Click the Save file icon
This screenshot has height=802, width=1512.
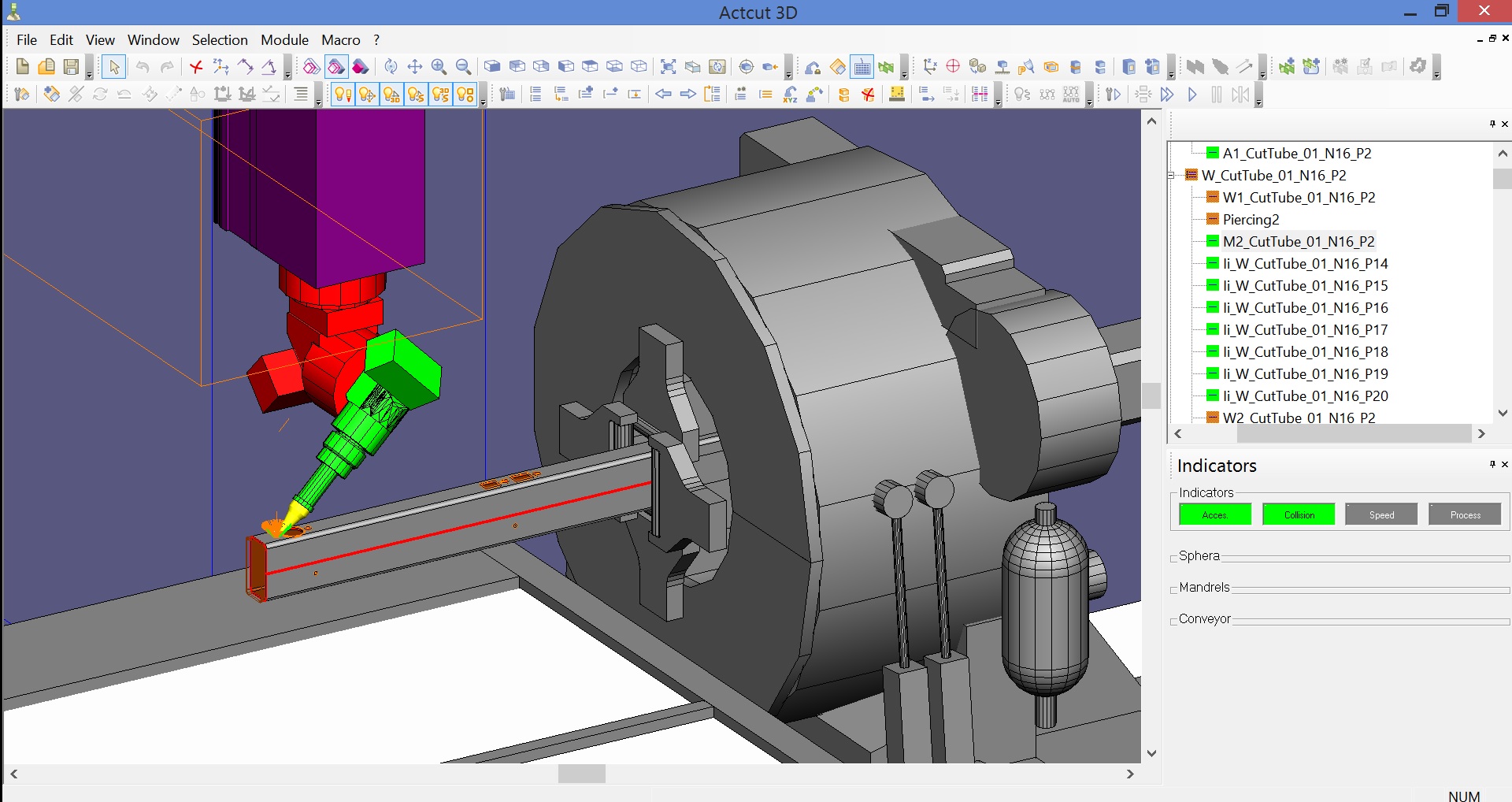71,67
